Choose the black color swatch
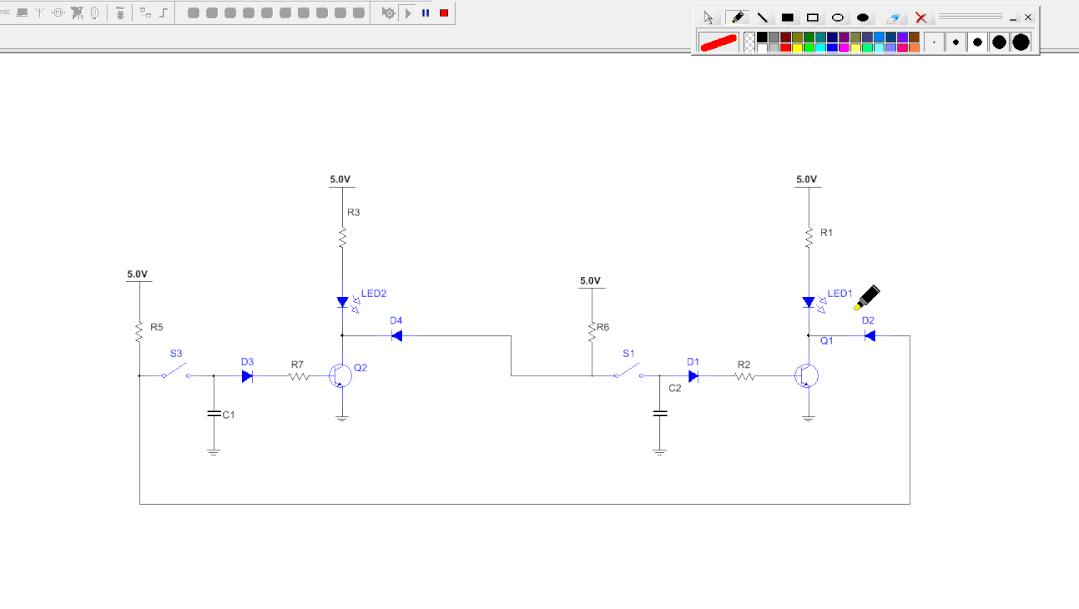This screenshot has width=1079, height=609. click(x=762, y=37)
